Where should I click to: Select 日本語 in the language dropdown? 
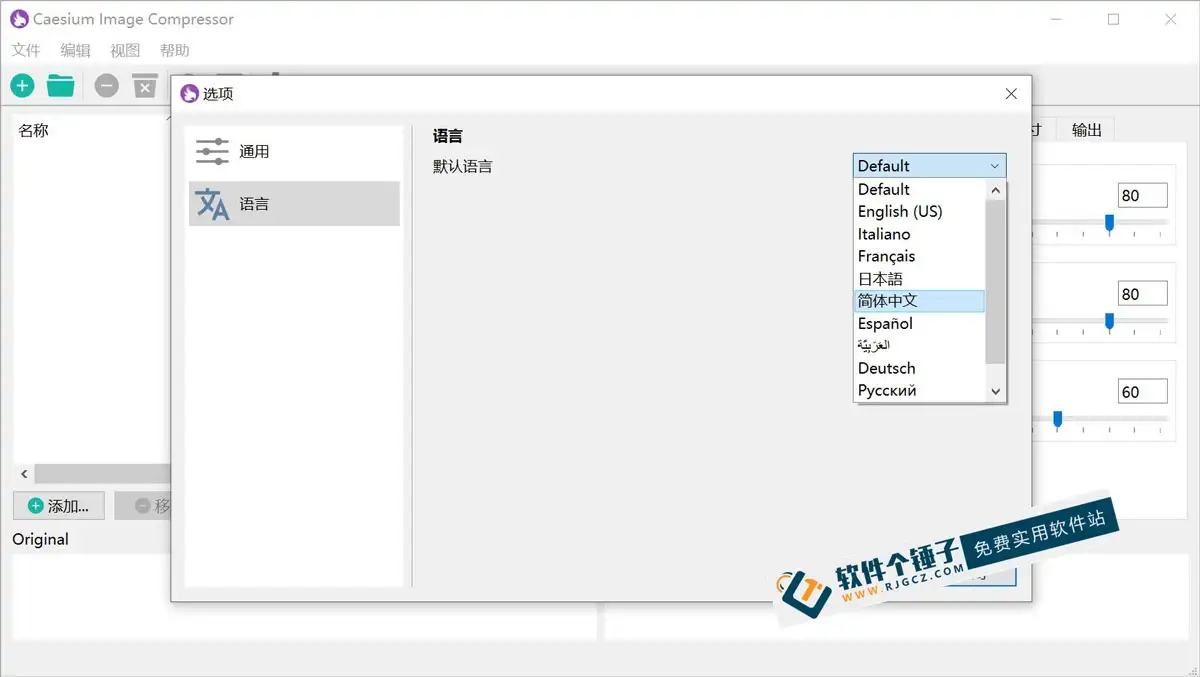tap(919, 279)
